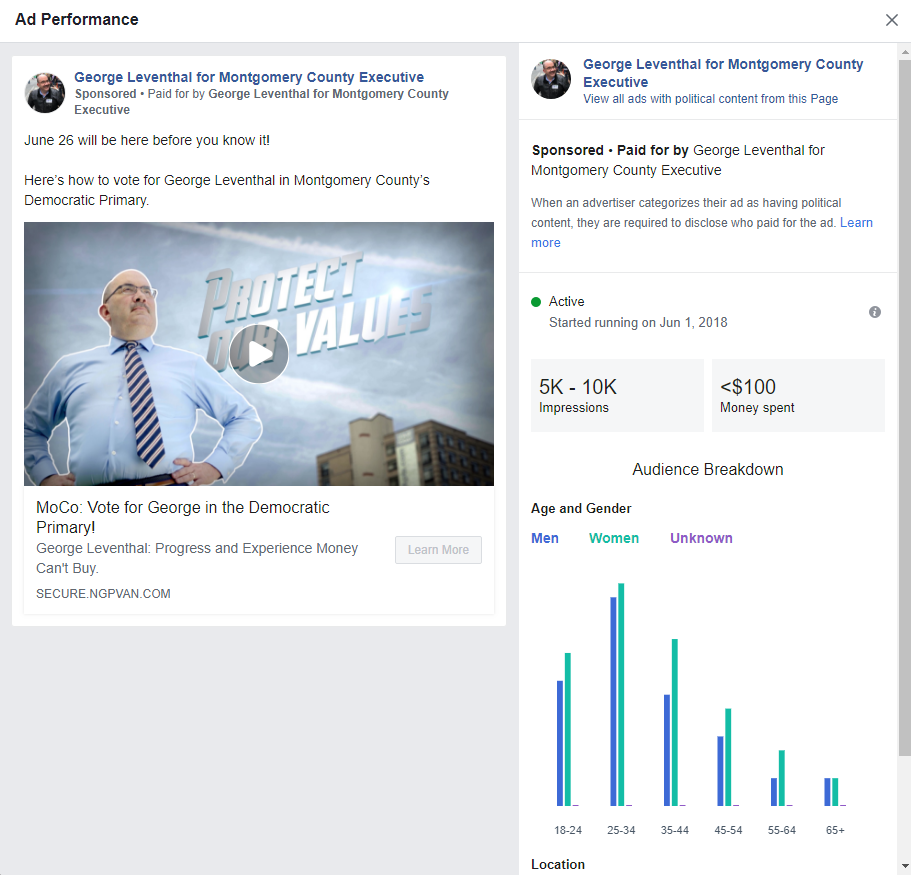Click the women's bar for ages 25-34
This screenshot has height=875, width=911.
click(621, 694)
